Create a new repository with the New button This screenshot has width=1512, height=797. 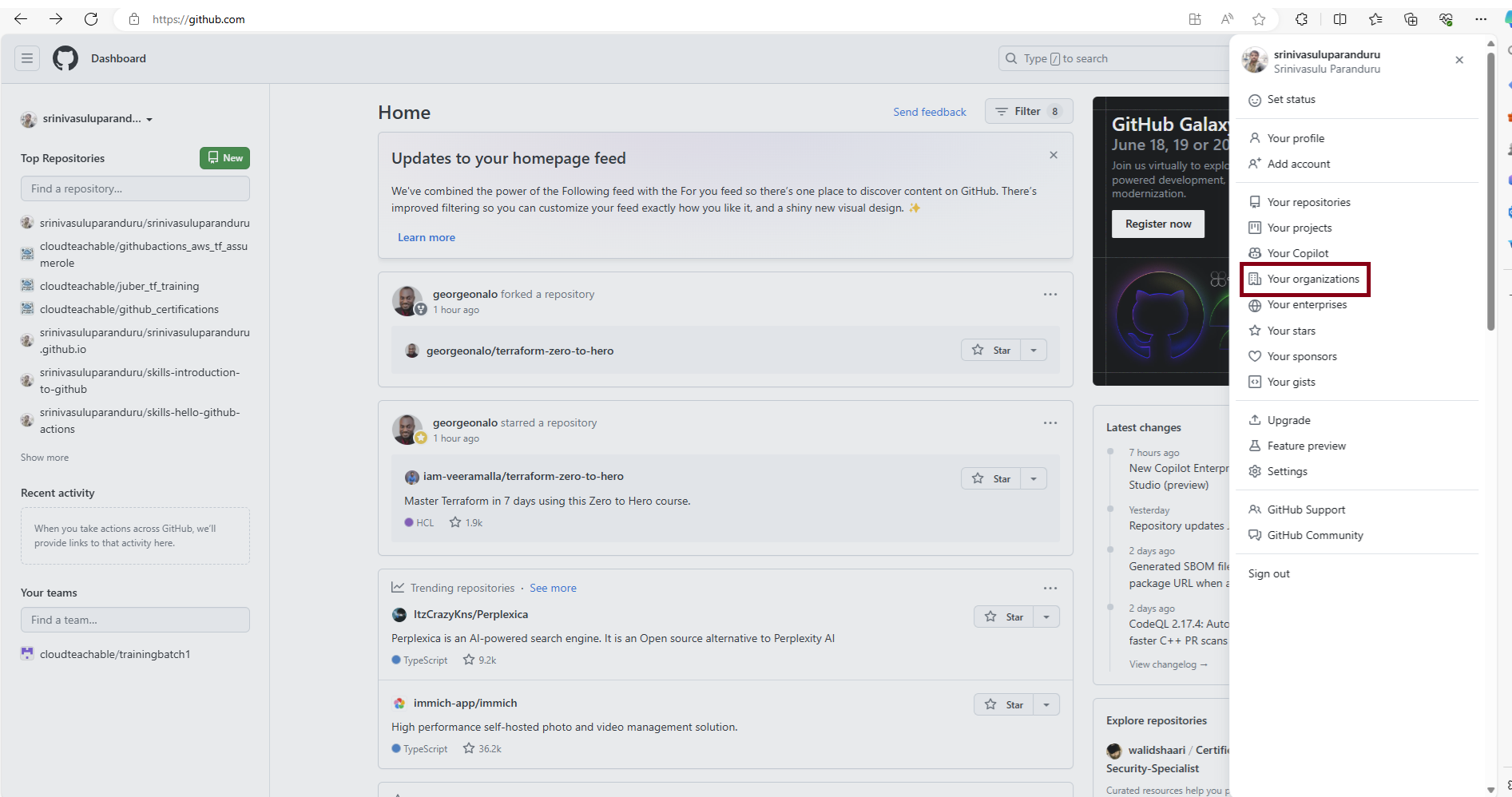pos(224,158)
